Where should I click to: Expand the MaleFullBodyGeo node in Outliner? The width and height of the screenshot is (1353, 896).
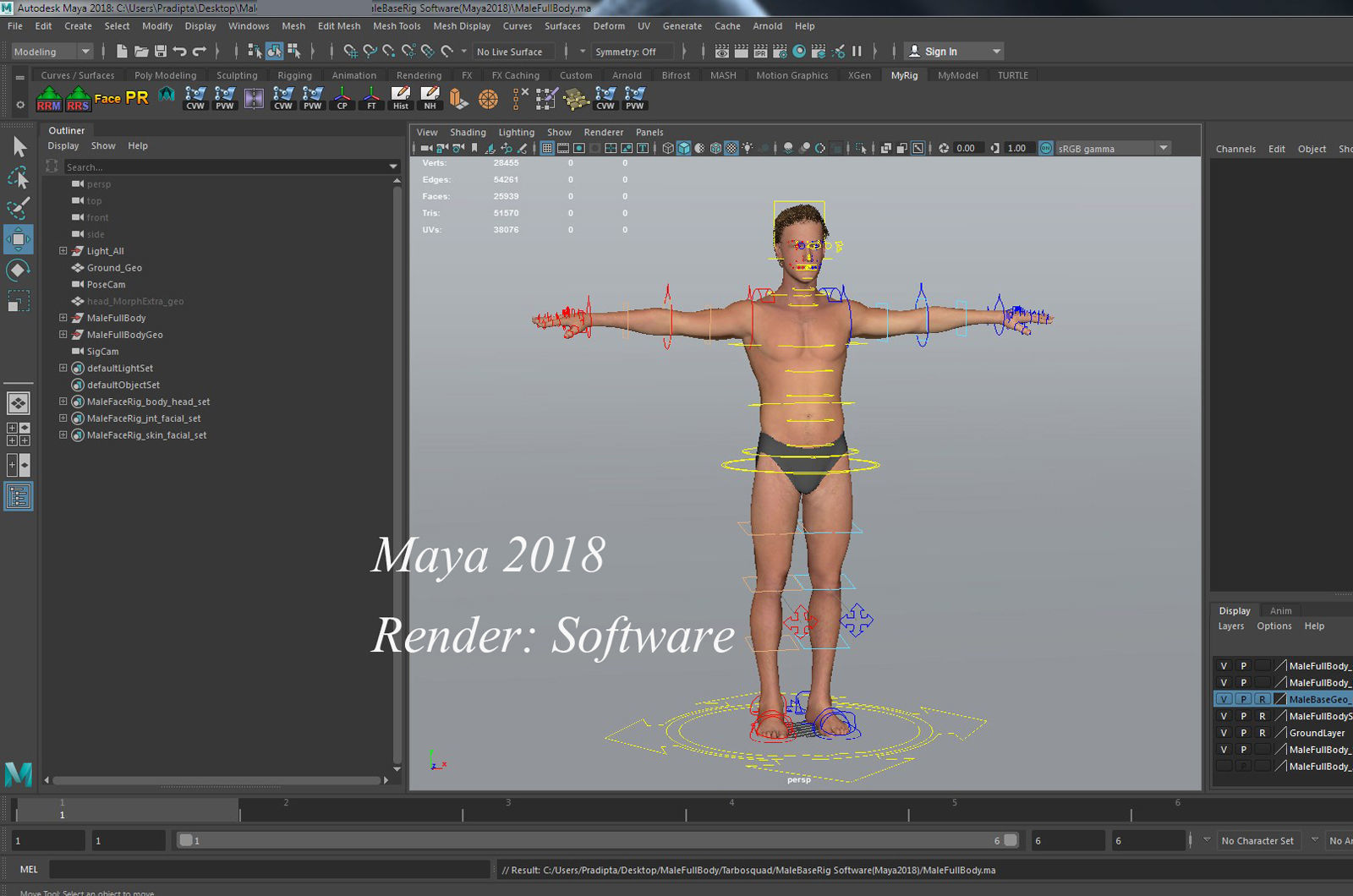(63, 335)
